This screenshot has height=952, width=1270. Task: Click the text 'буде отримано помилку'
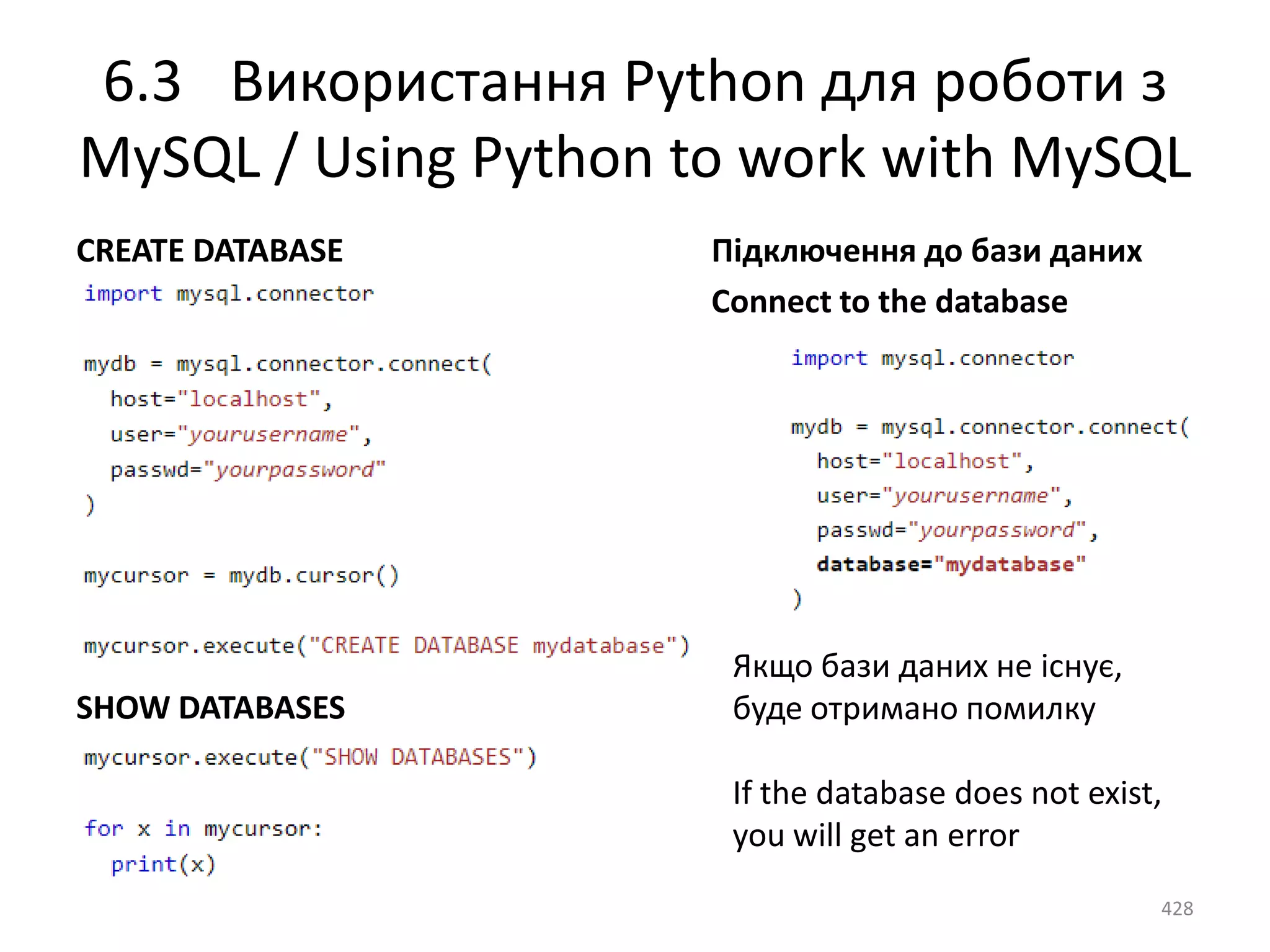pyautogui.click(x=914, y=709)
